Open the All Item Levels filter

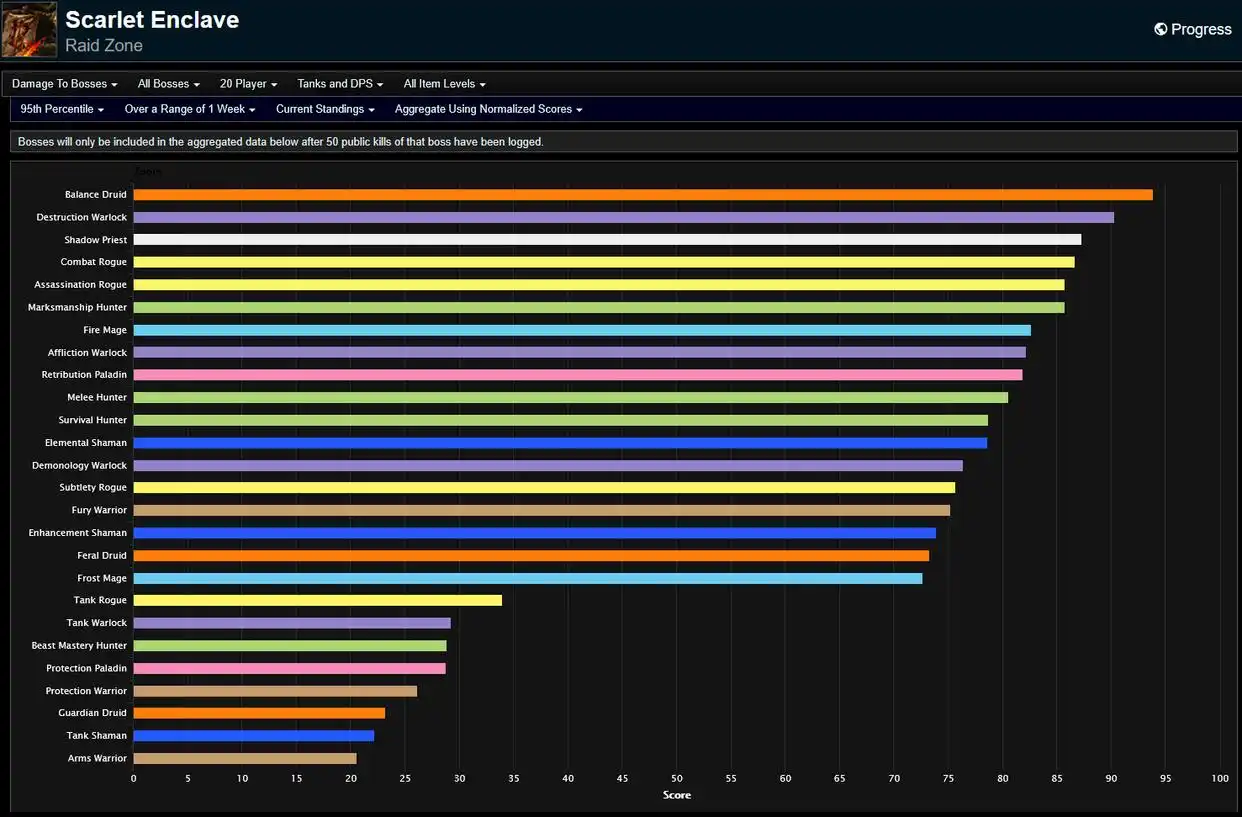445,84
